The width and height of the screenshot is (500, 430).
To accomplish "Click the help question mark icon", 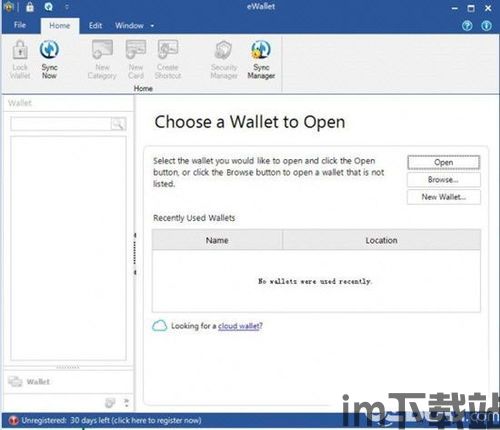I will (x=467, y=26).
